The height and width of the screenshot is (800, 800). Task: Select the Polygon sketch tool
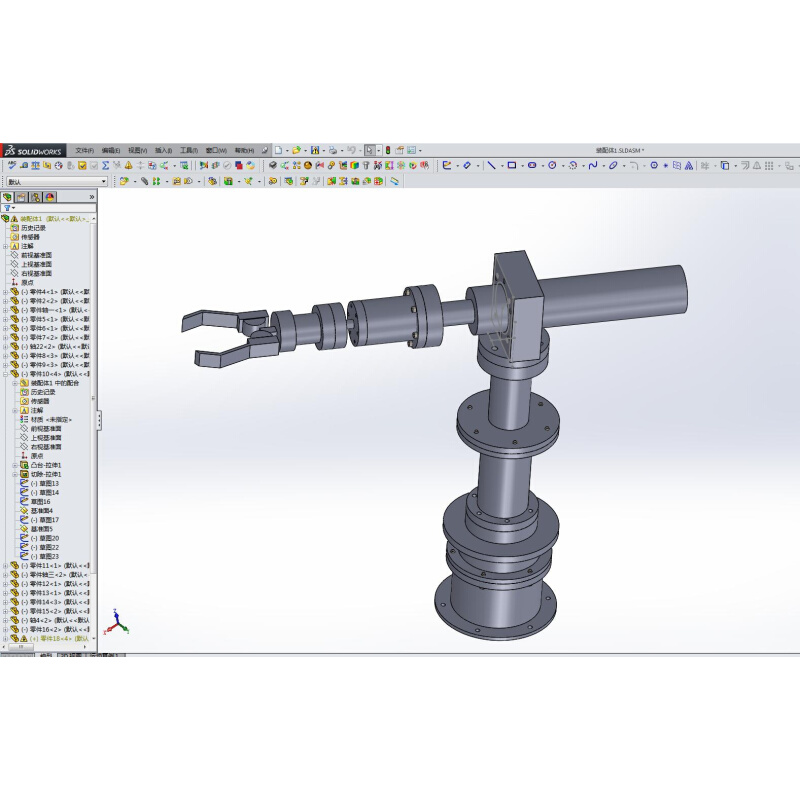click(654, 165)
